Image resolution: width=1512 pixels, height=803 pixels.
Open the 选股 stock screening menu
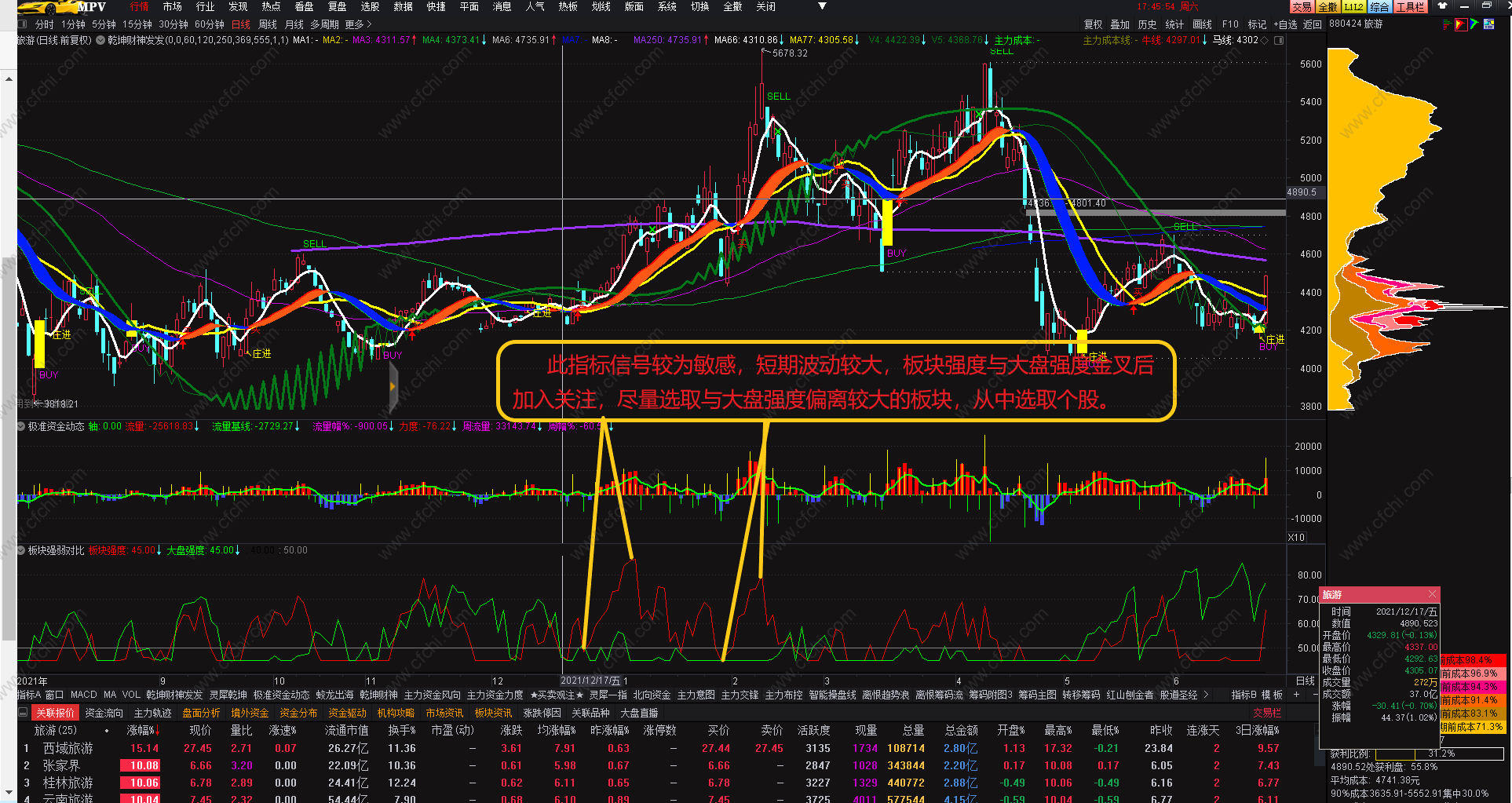pyautogui.click(x=371, y=7)
